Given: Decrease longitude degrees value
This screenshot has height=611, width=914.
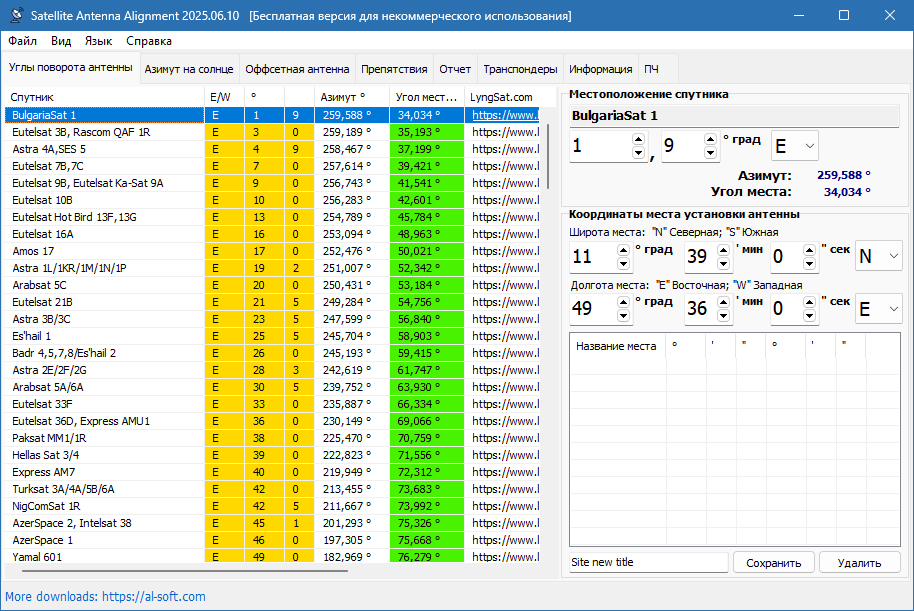Looking at the screenshot, I should coord(623,316).
